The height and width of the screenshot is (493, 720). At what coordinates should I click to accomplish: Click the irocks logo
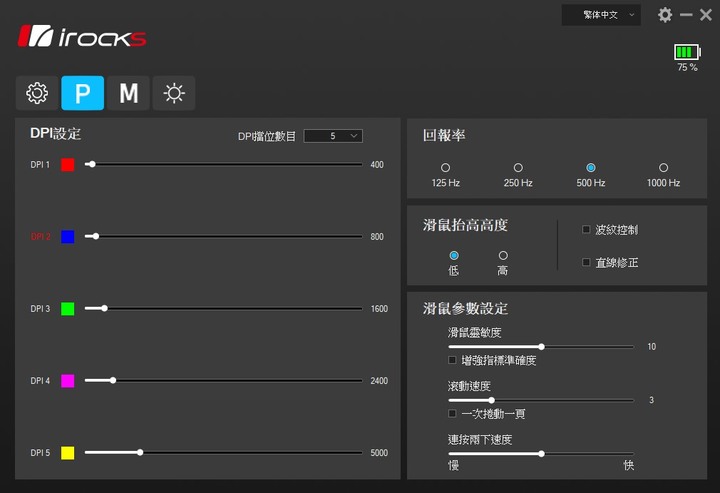pyautogui.click(x=82, y=37)
